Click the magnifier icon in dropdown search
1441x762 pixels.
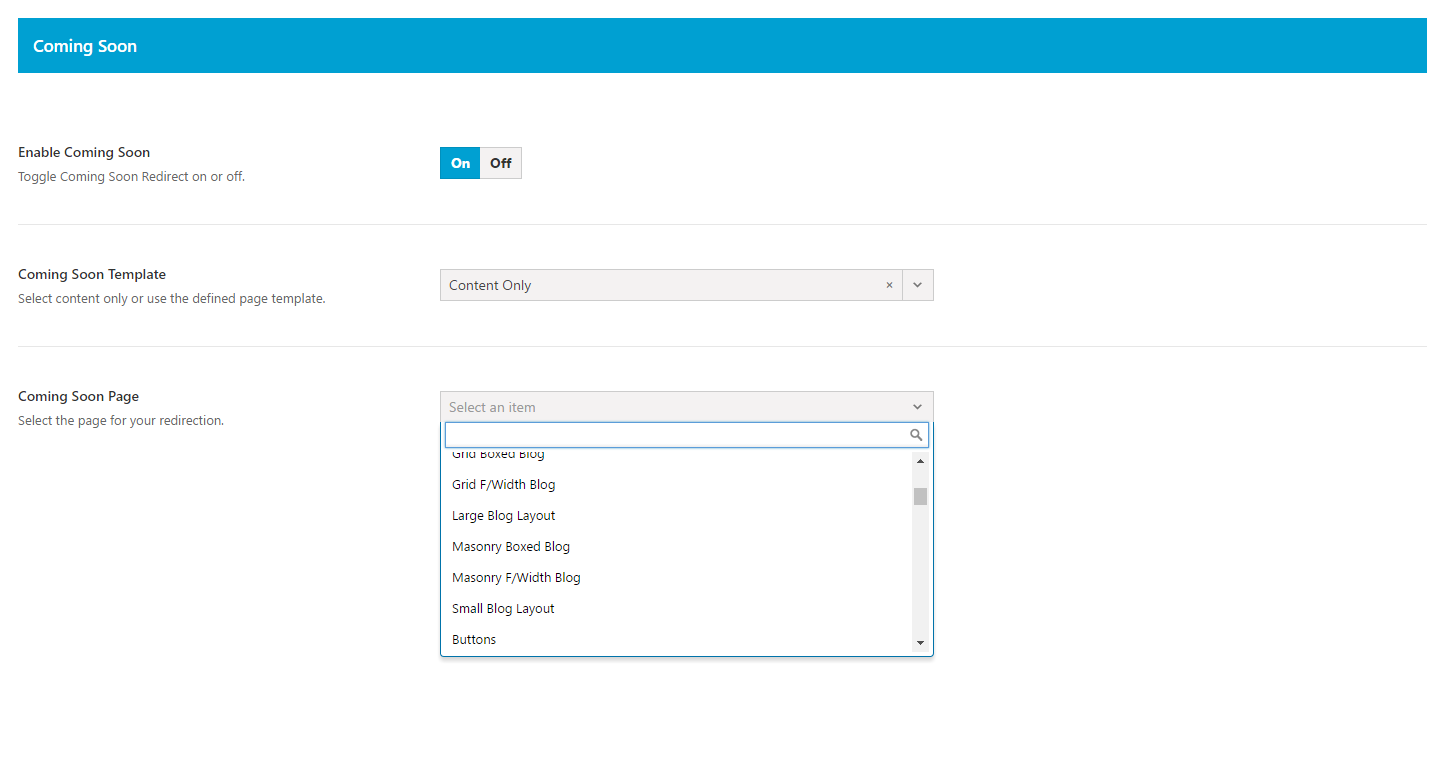915,435
